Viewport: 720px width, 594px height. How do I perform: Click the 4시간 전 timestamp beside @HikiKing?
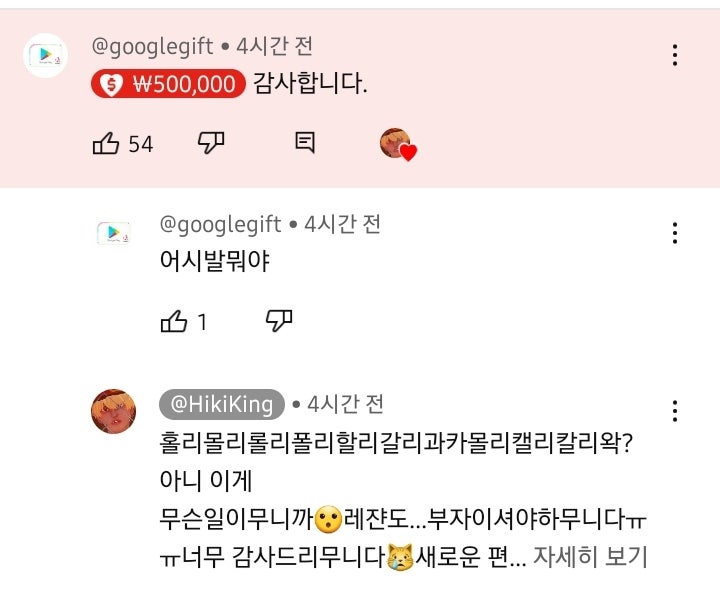pos(346,404)
